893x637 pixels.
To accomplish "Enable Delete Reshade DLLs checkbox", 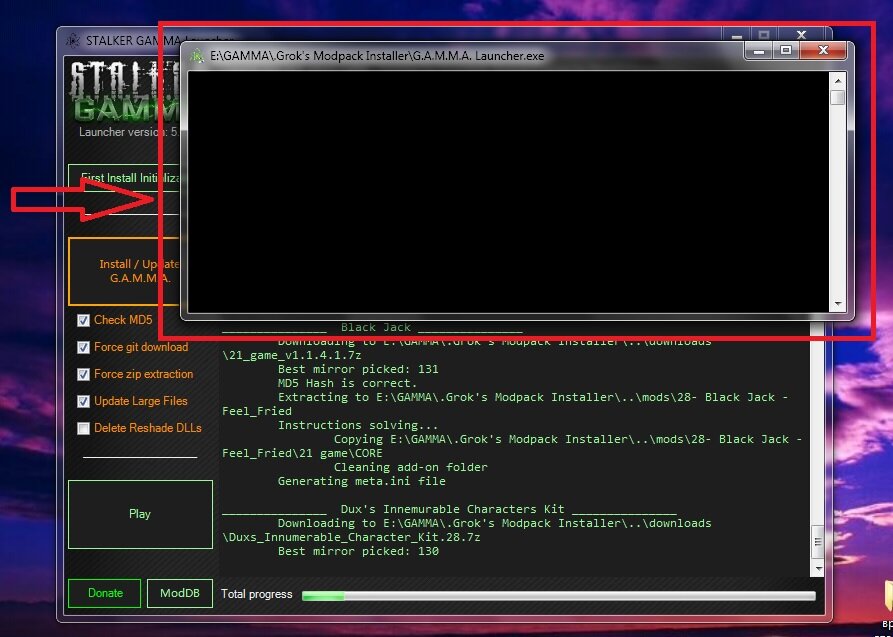I will point(84,428).
